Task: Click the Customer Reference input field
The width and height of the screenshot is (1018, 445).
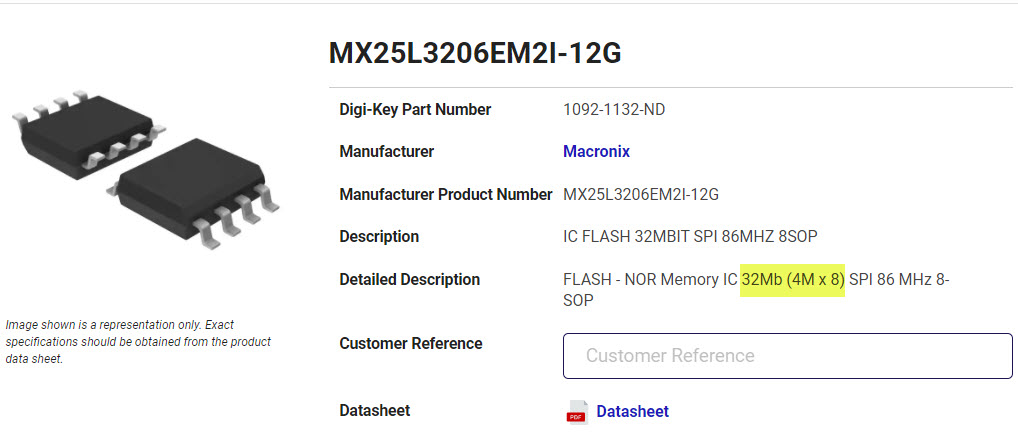Action: coord(787,356)
